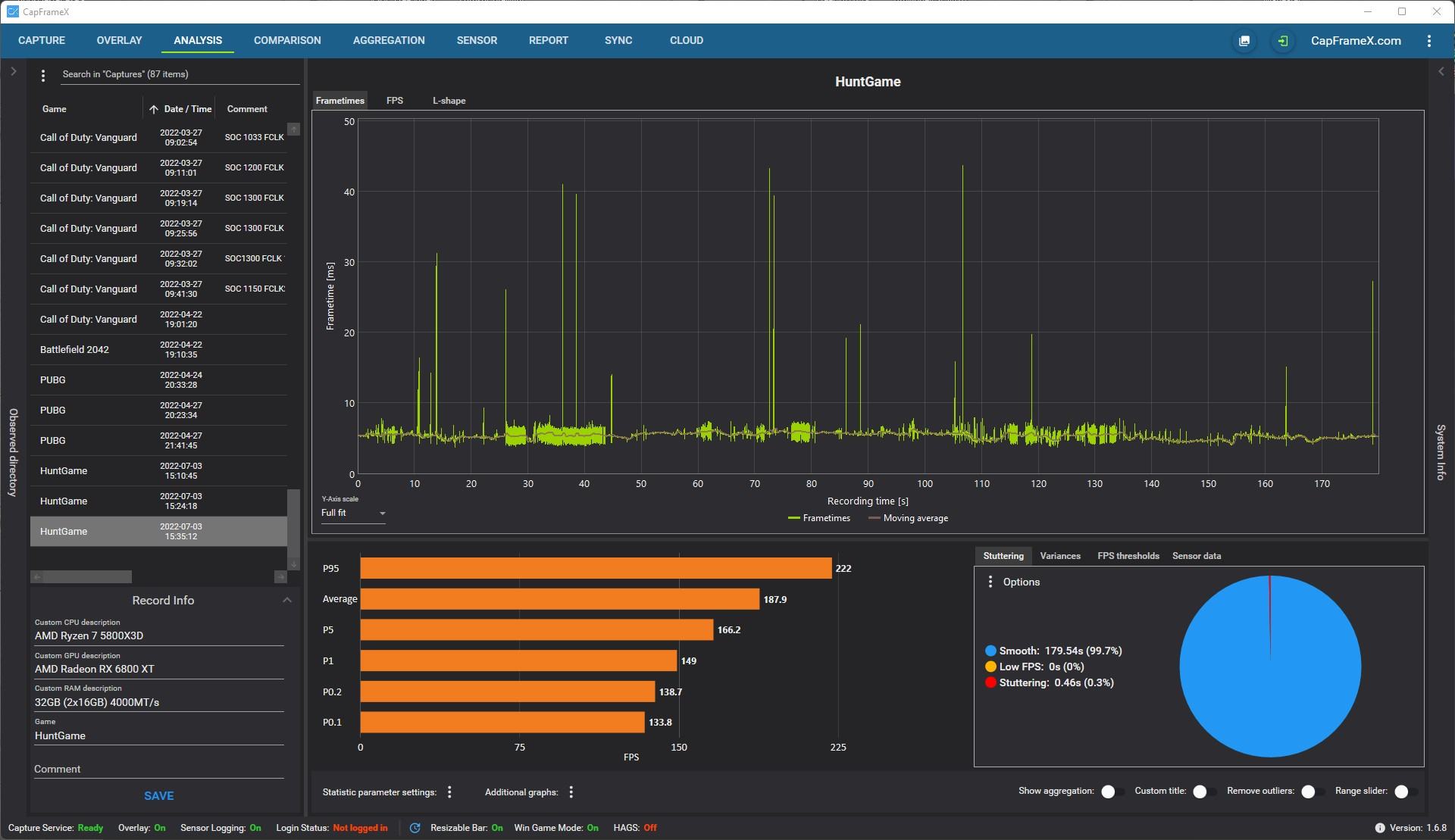This screenshot has width=1455, height=840.
Task: Enable Range slider switch
Action: point(1405,792)
